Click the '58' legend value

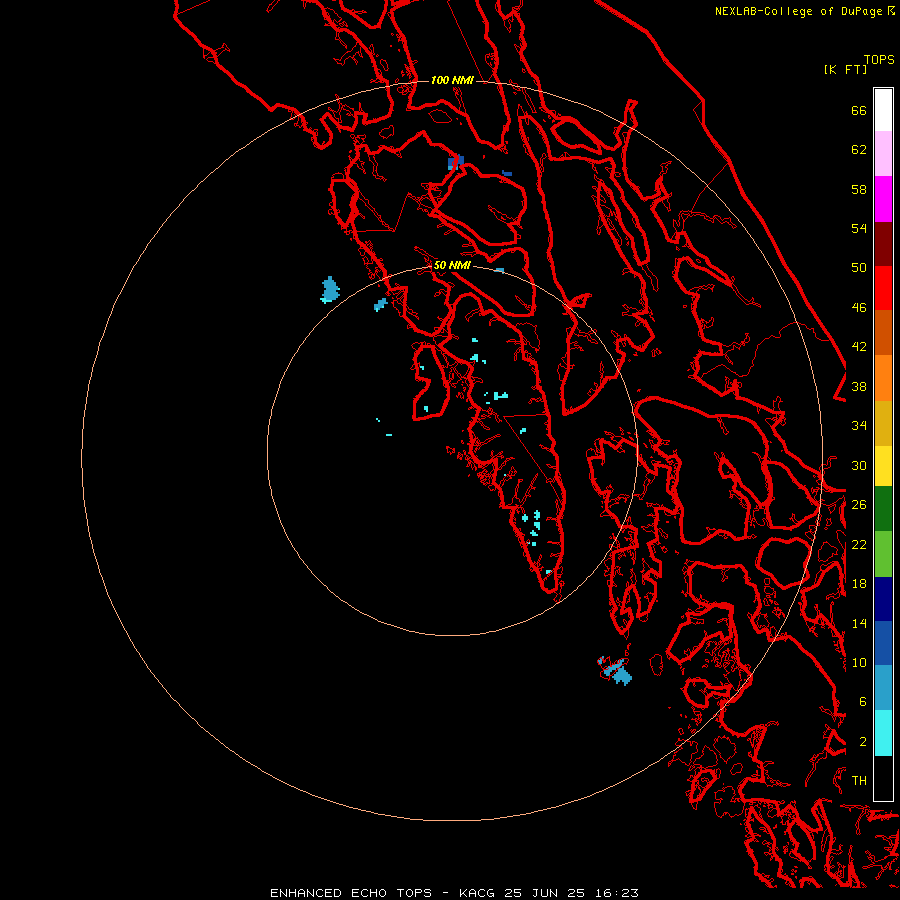[859, 189]
